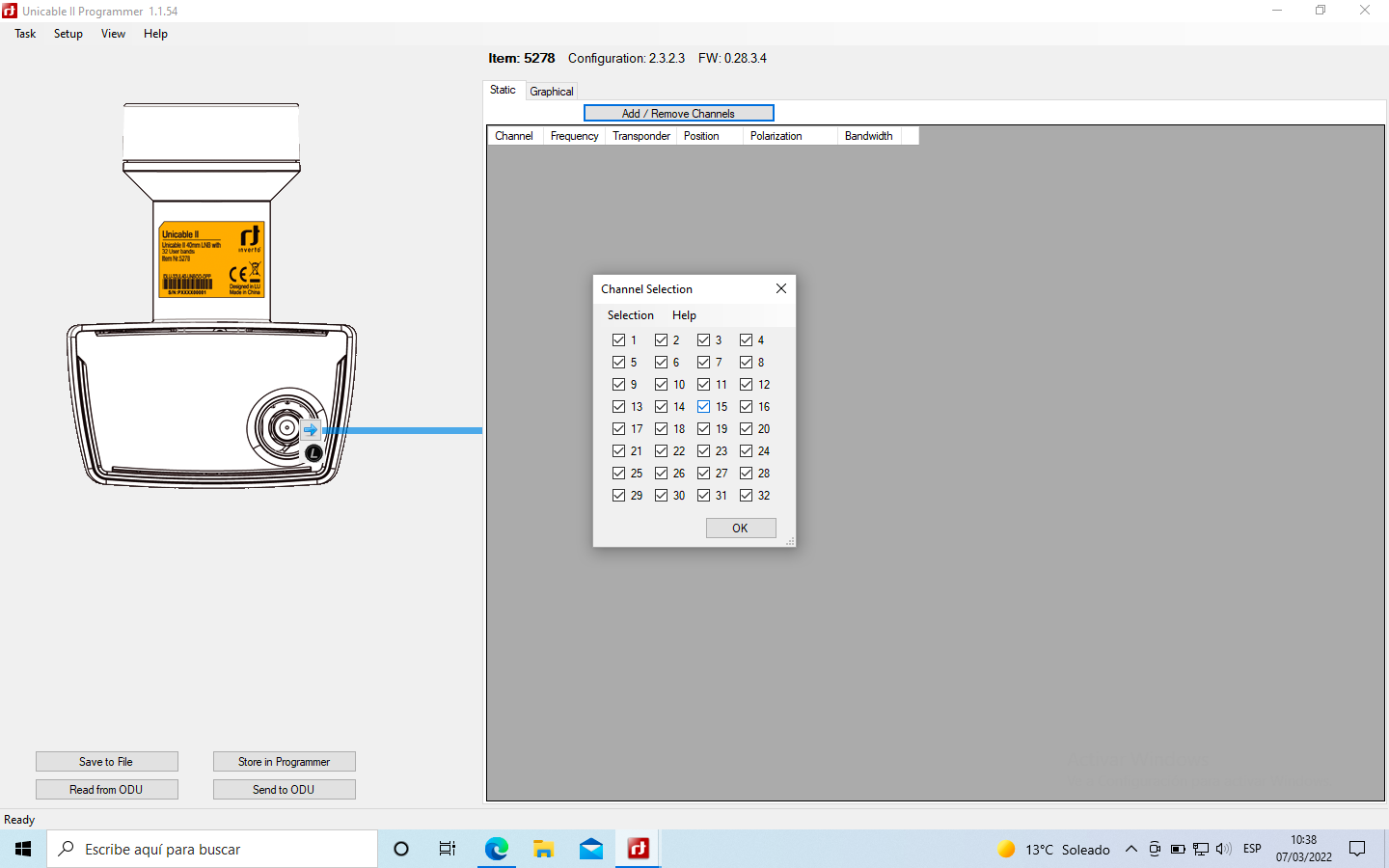Click the Windows search box
This screenshot has height=868, width=1389.
[212, 849]
